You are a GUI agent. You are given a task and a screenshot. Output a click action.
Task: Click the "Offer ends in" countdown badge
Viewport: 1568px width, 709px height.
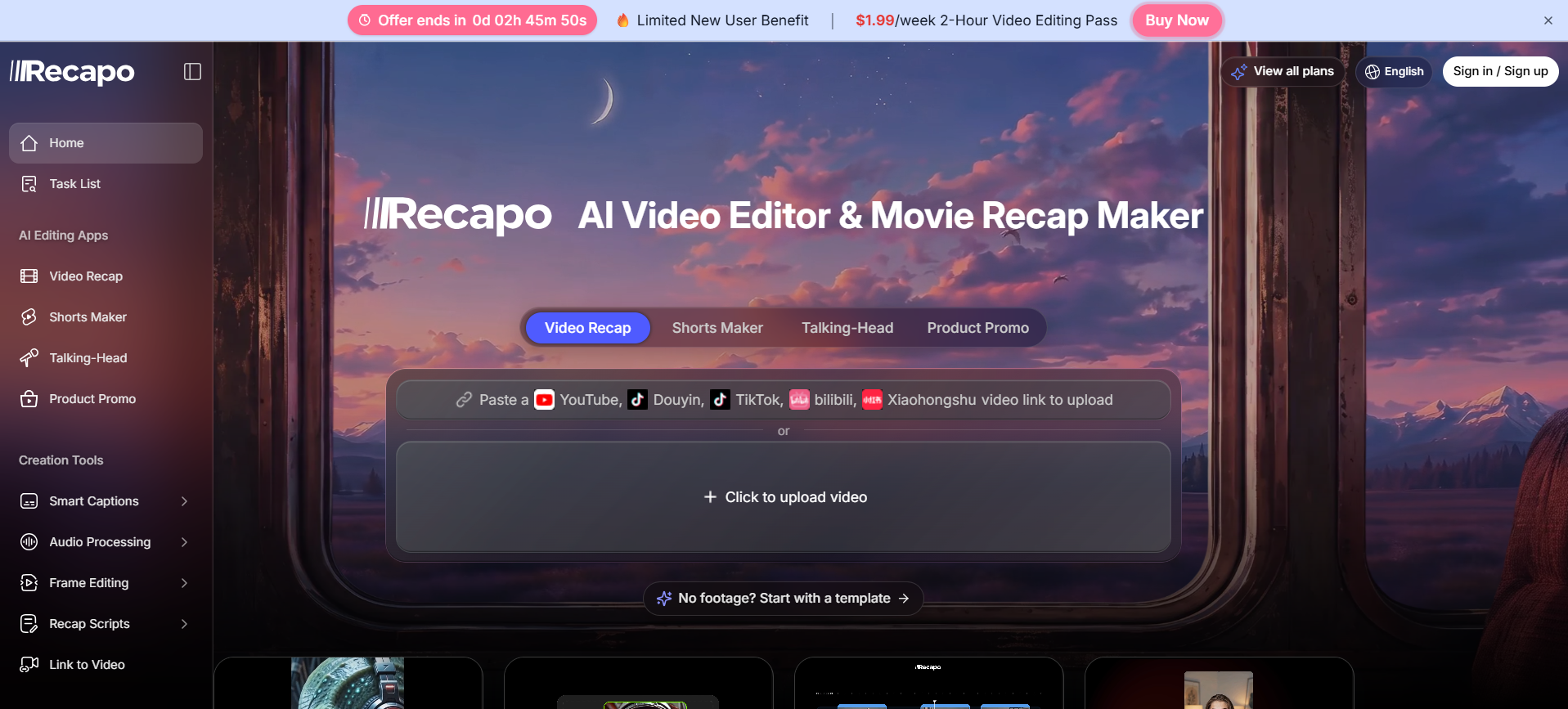coord(472,20)
